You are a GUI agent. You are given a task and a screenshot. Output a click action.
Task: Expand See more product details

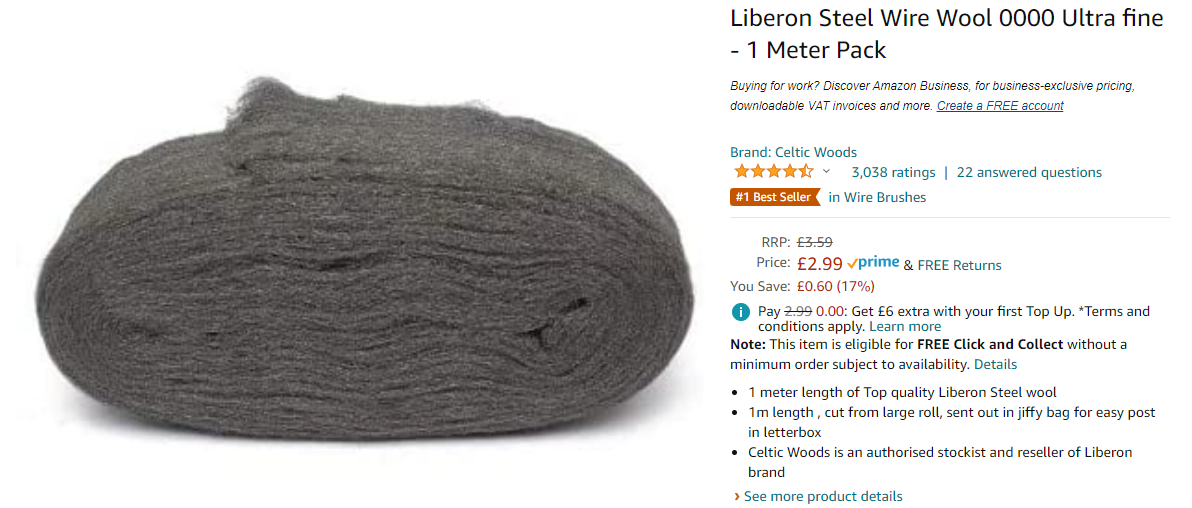tap(822, 496)
